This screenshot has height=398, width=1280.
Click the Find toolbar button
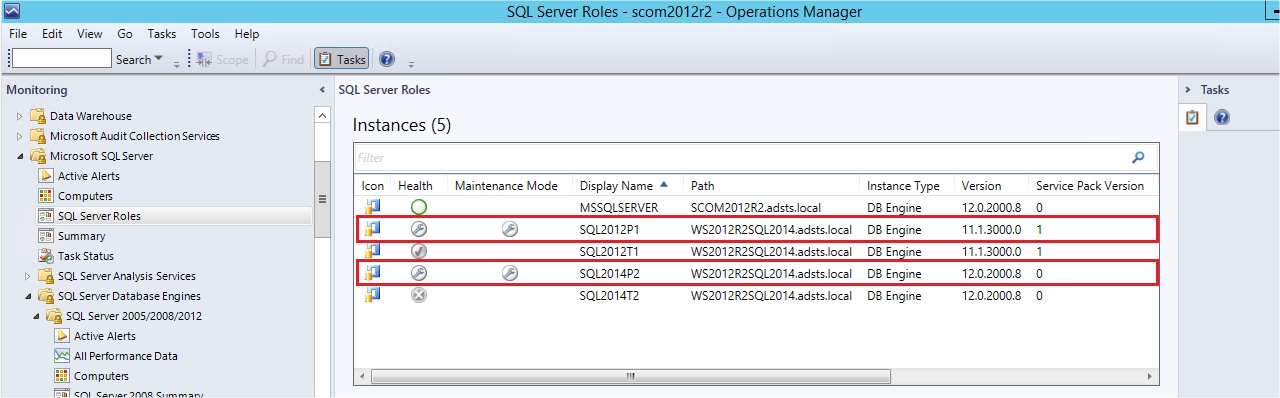tap(283, 60)
